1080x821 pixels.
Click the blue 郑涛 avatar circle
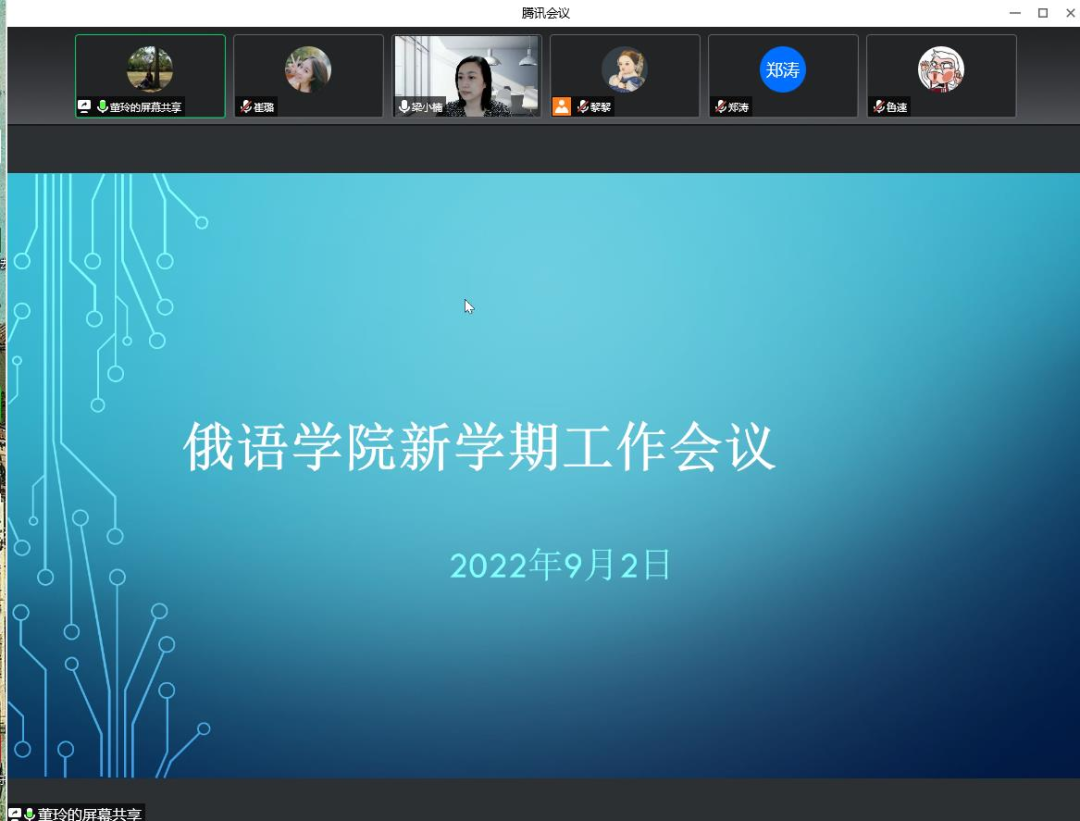coord(782,70)
